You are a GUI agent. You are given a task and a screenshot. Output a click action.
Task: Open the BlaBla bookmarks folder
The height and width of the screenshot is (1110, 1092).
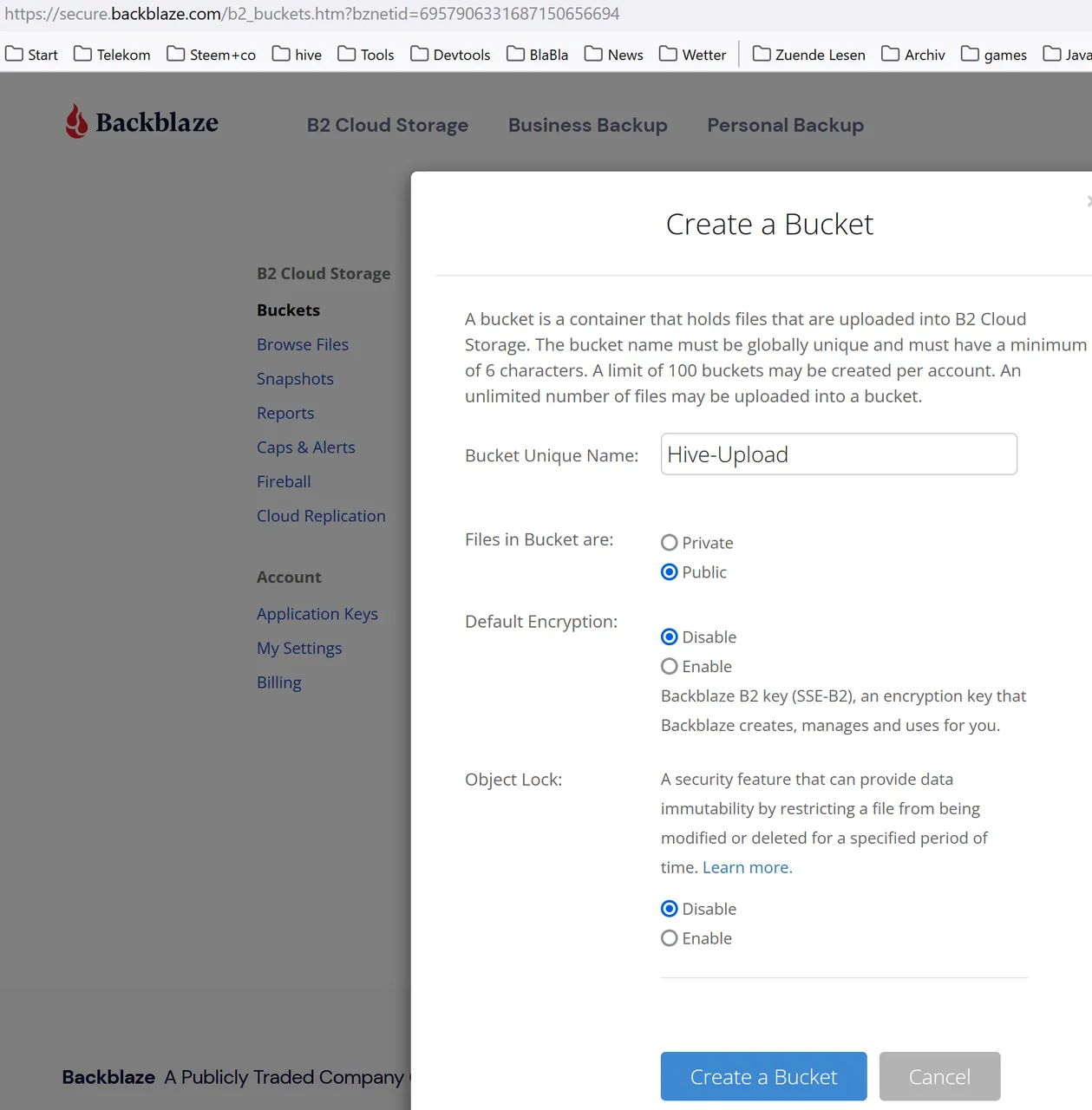537,55
